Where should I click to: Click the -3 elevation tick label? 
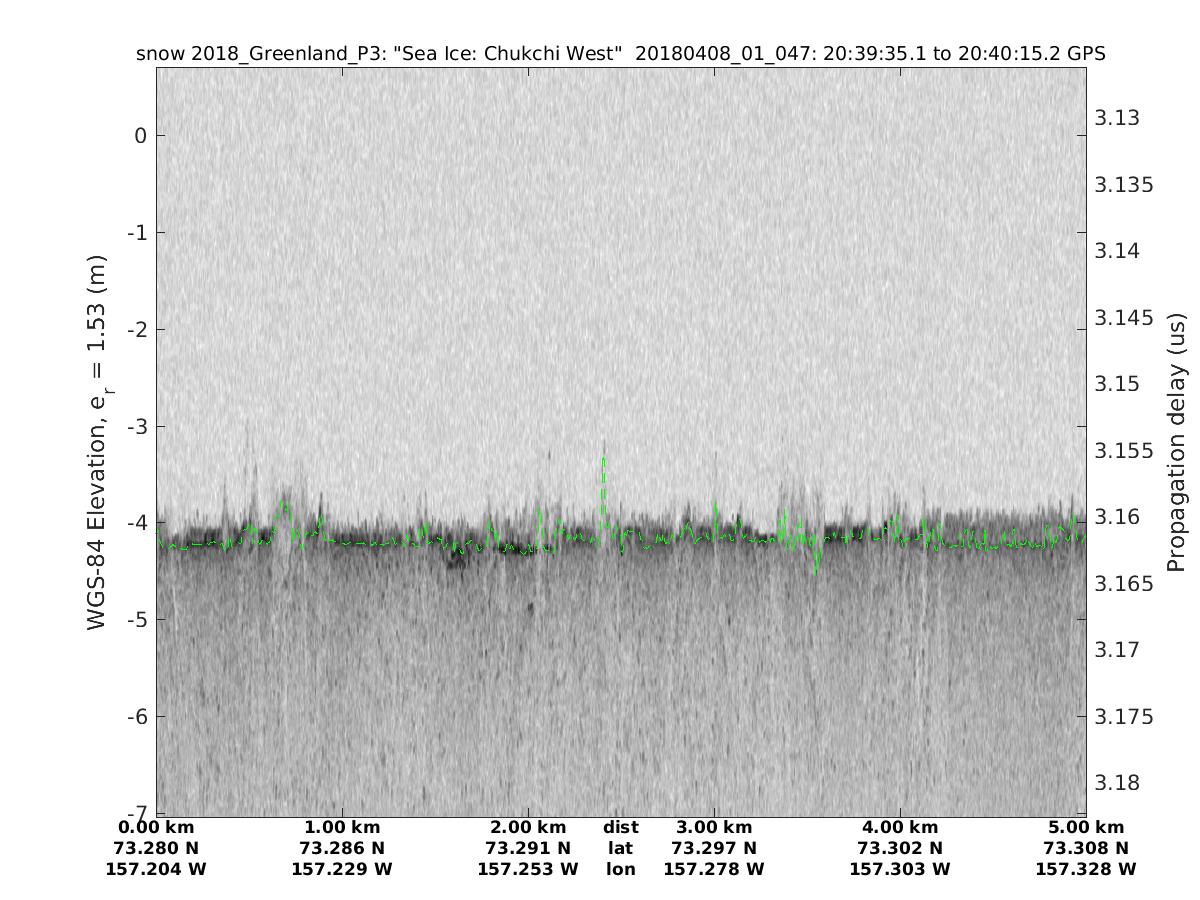(138, 426)
